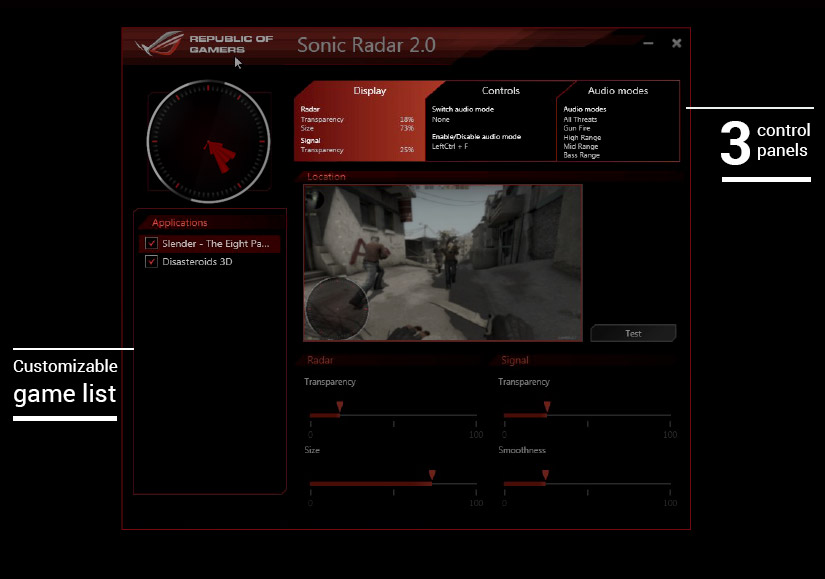
Task: Open the Controls tab
Action: point(500,91)
